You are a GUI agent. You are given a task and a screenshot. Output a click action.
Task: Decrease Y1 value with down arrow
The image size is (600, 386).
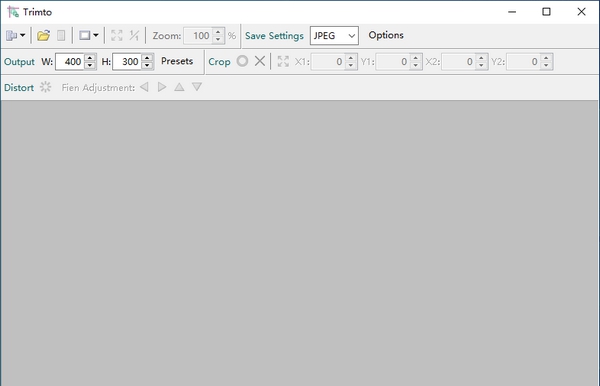(416, 65)
